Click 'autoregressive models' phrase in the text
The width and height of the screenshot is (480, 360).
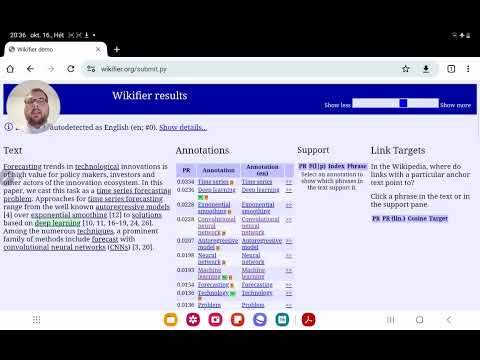[x=133, y=207]
